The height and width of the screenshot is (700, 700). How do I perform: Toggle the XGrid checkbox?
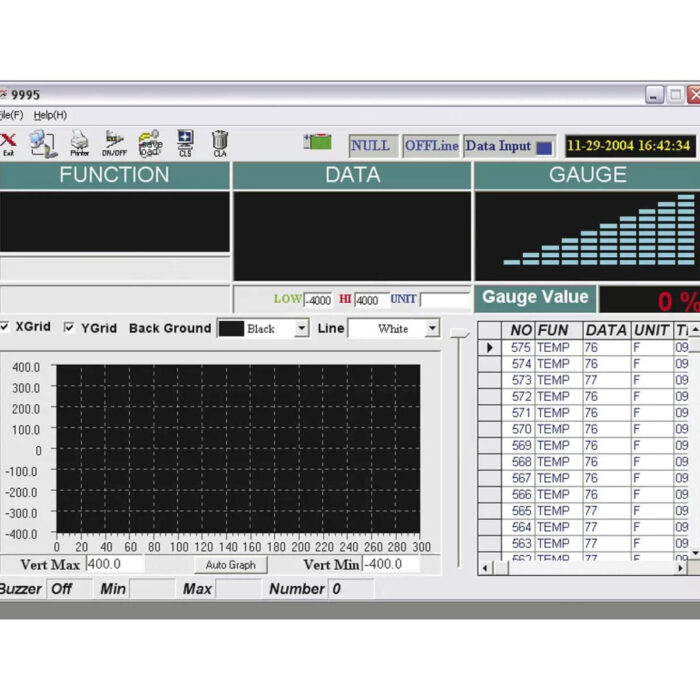coord(5,327)
